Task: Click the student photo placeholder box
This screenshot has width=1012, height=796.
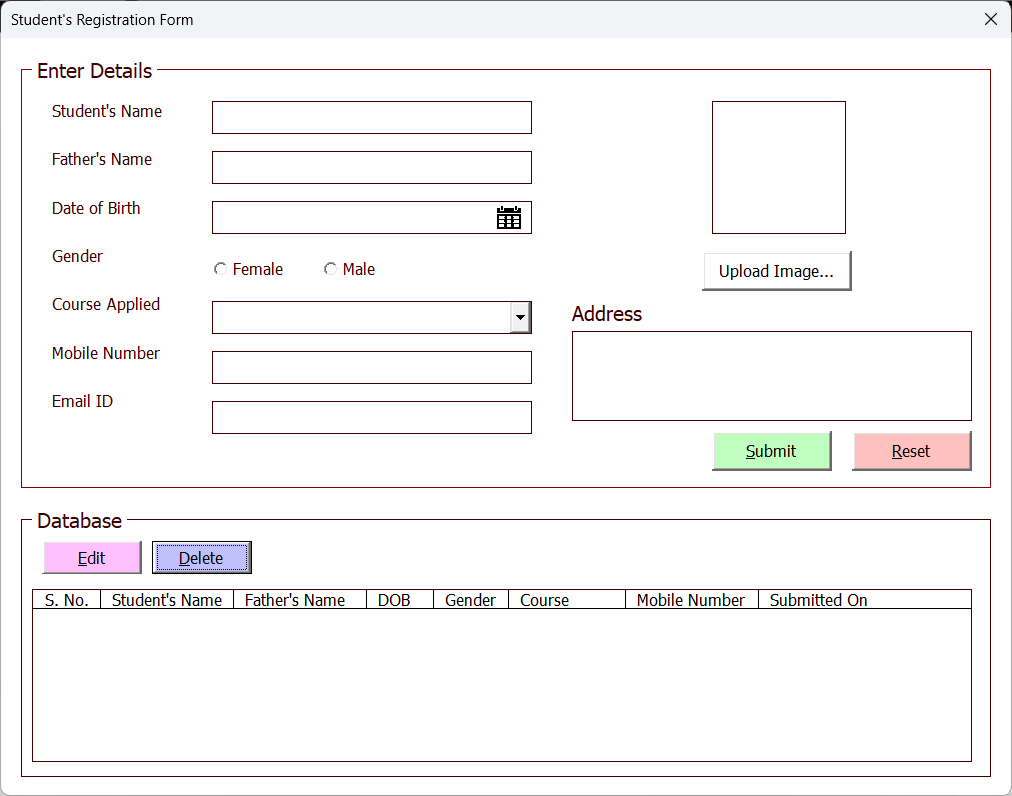Action: [779, 168]
